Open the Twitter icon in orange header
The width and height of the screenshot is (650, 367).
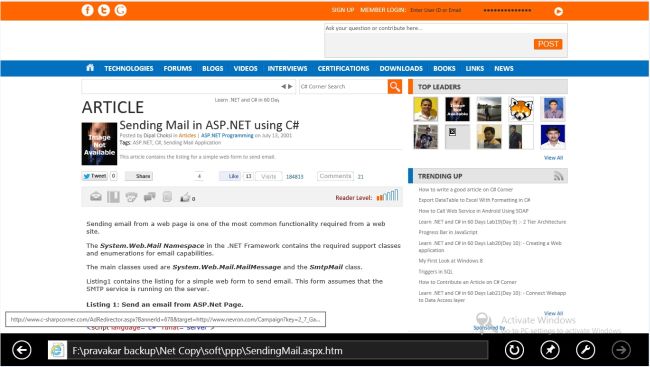[104, 10]
